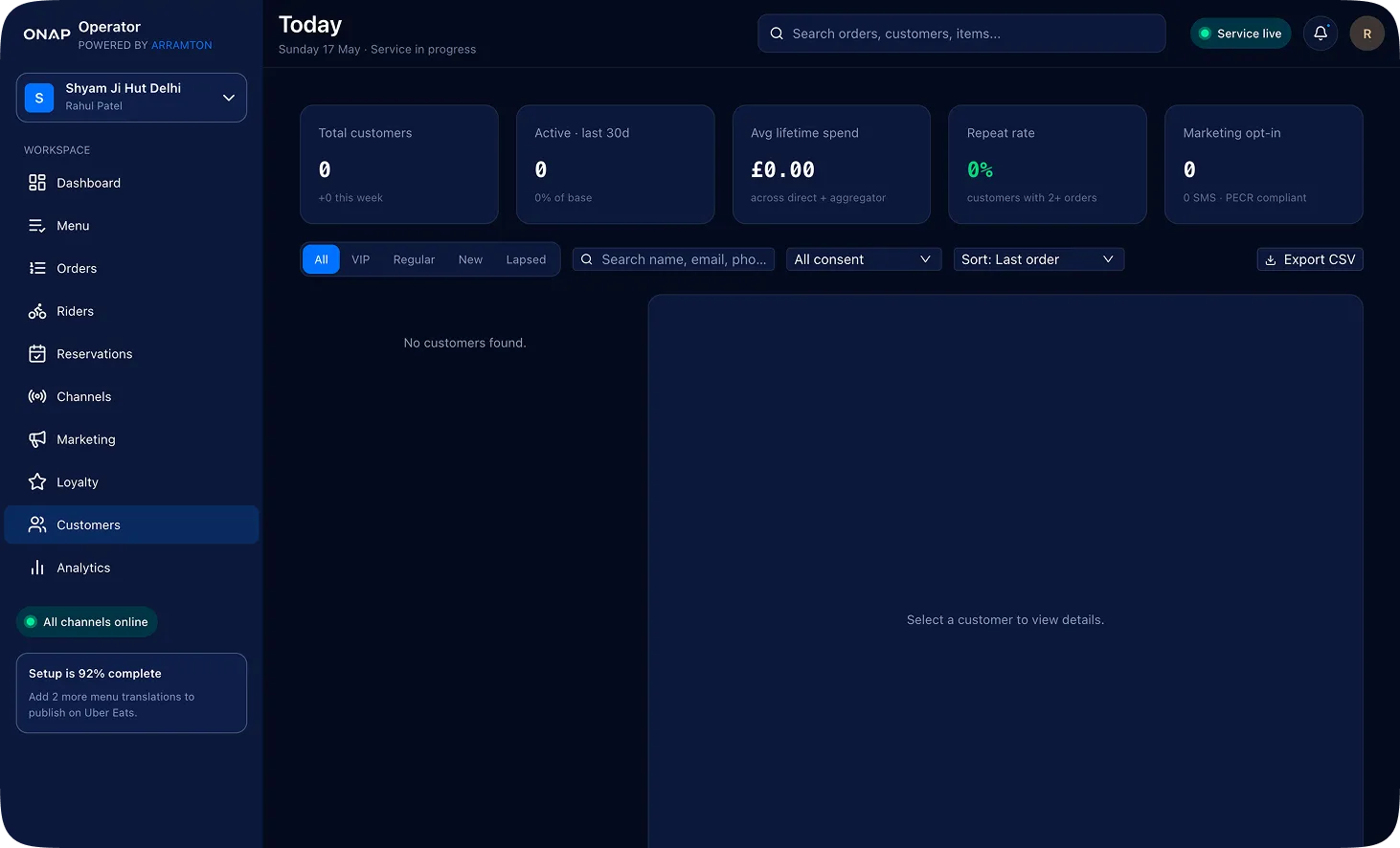Click the All channels online badge

87,622
